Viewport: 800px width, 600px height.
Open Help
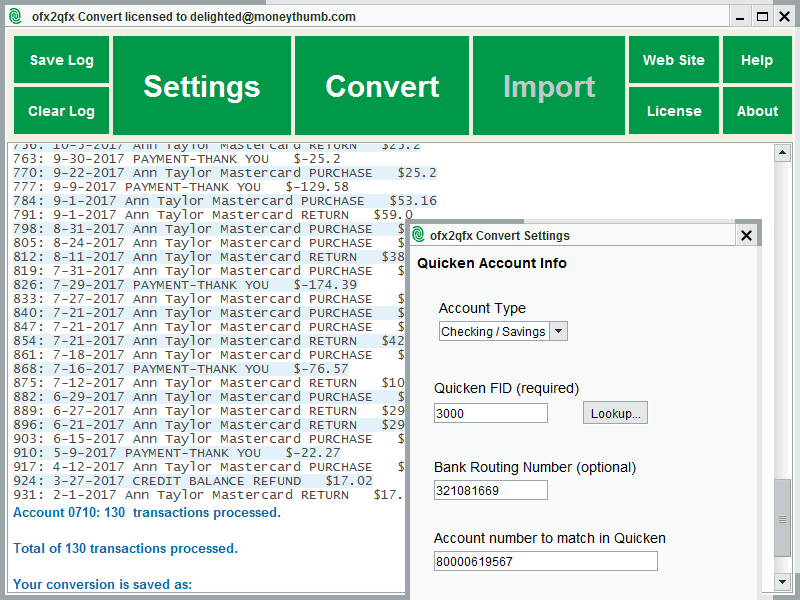click(757, 60)
